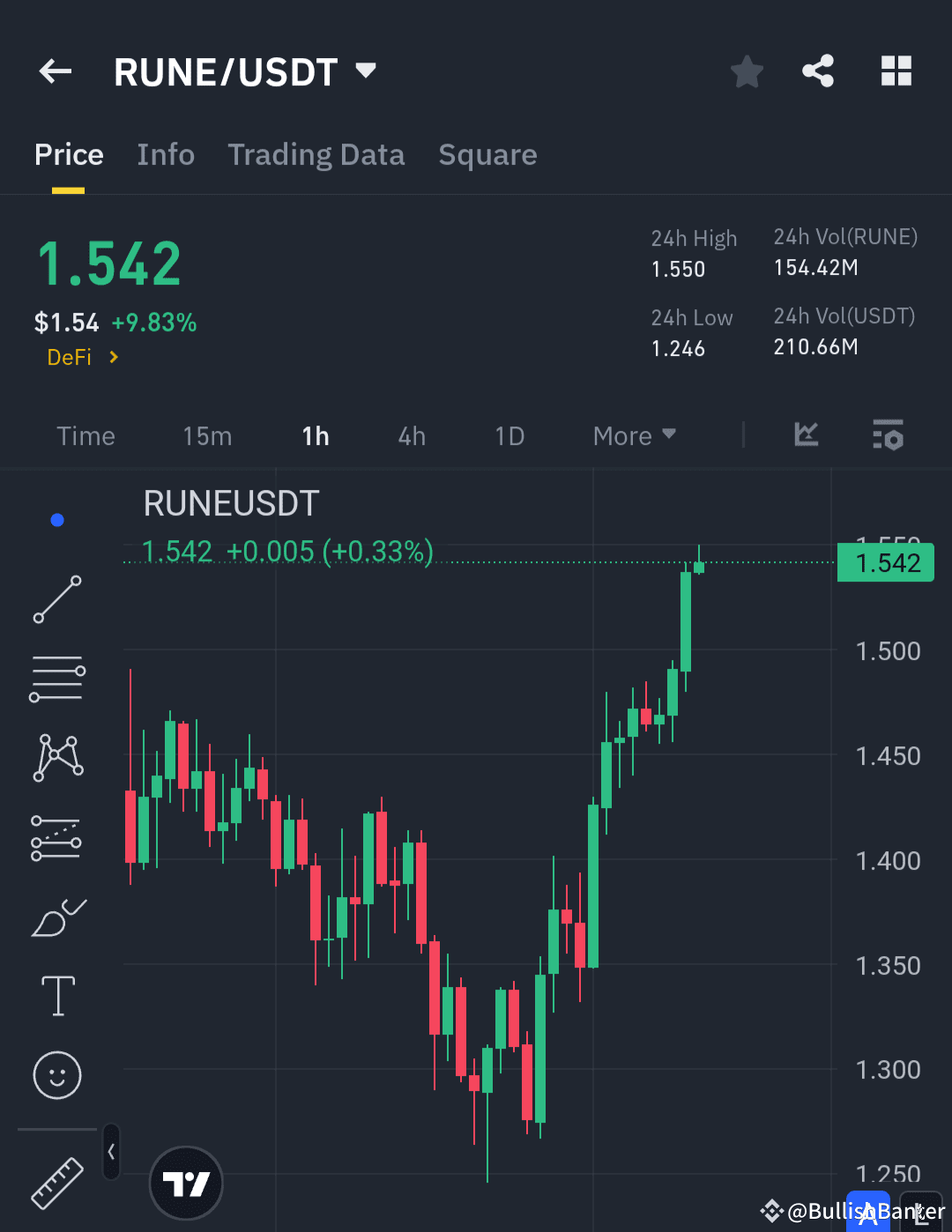
Task: Mark RUNE/USDT as favorite with the star
Action: tap(747, 71)
